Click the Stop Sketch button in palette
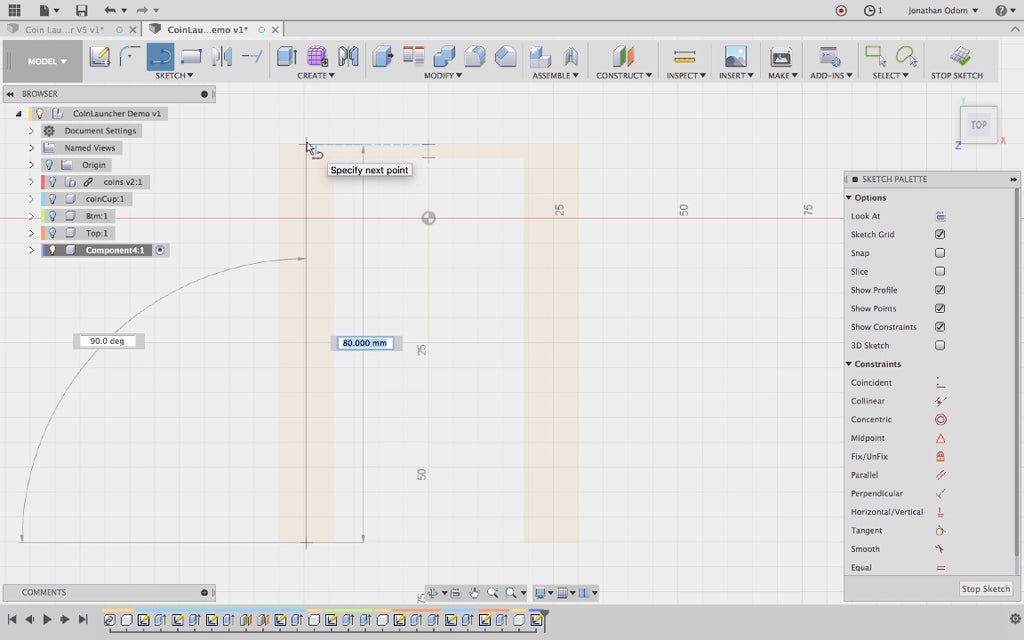This screenshot has width=1024, height=640. click(985, 589)
